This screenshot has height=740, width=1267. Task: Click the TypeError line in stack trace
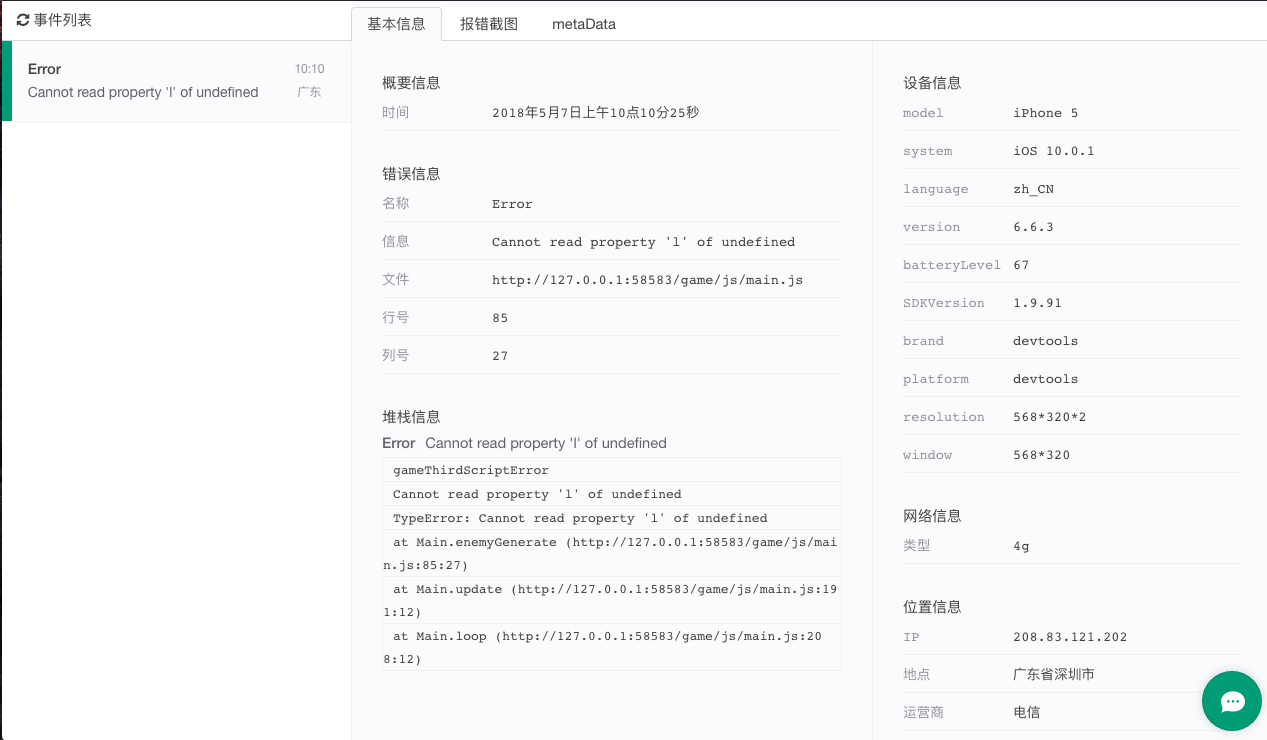pyautogui.click(x=580, y=518)
